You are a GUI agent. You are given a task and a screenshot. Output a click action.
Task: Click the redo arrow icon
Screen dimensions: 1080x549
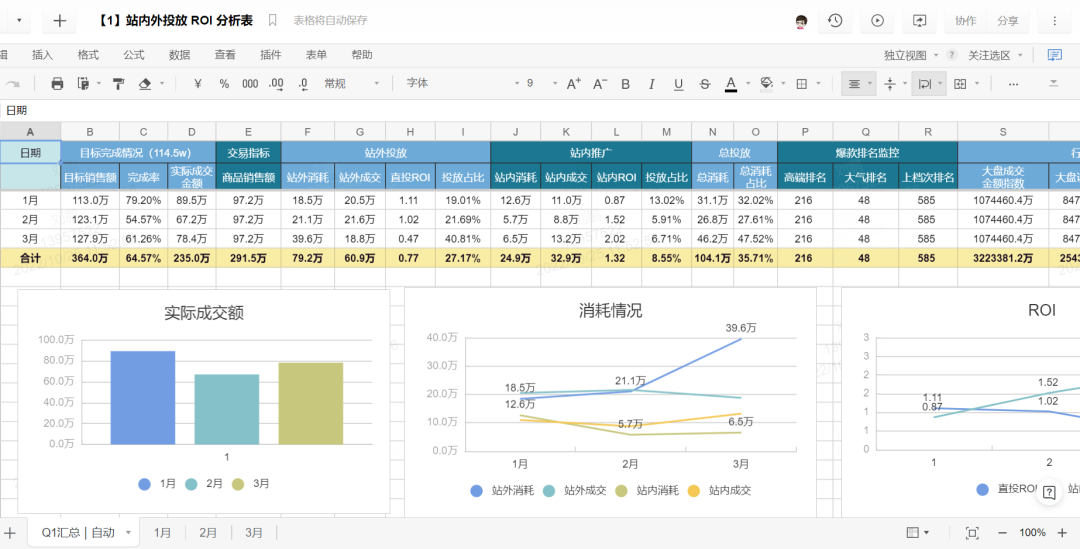[12, 83]
